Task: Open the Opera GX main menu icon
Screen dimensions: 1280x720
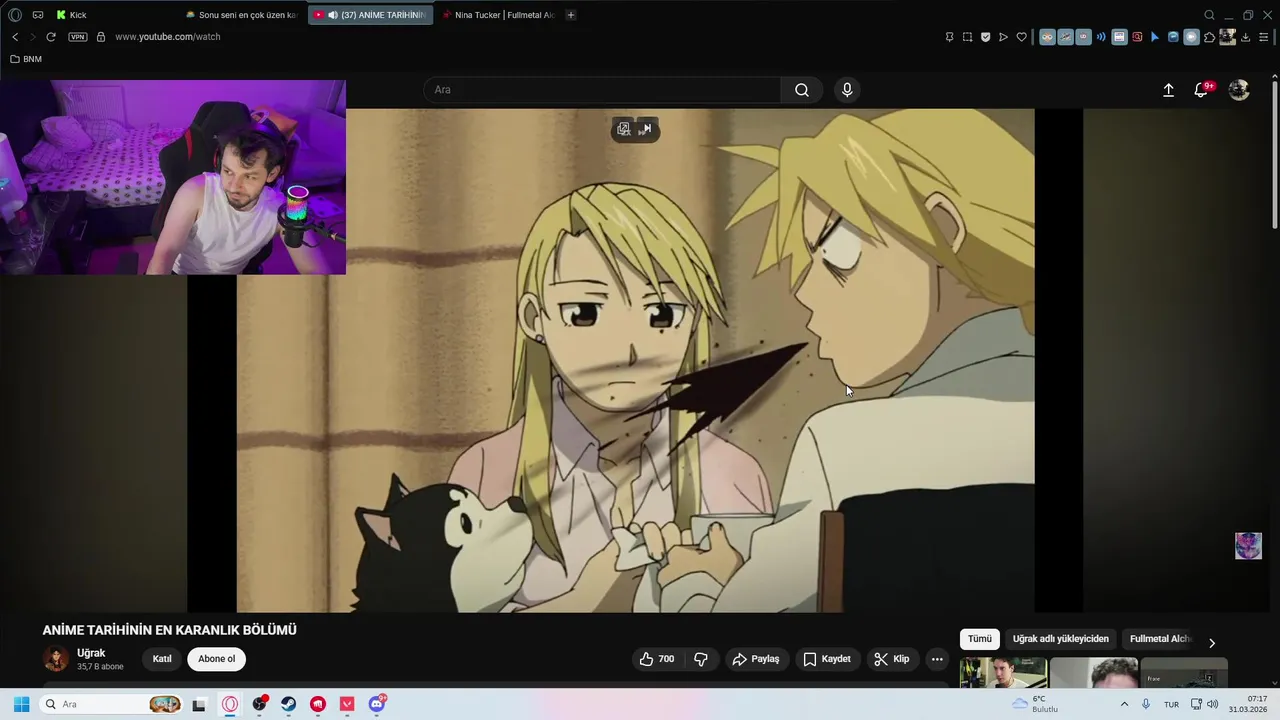Action: (15, 15)
